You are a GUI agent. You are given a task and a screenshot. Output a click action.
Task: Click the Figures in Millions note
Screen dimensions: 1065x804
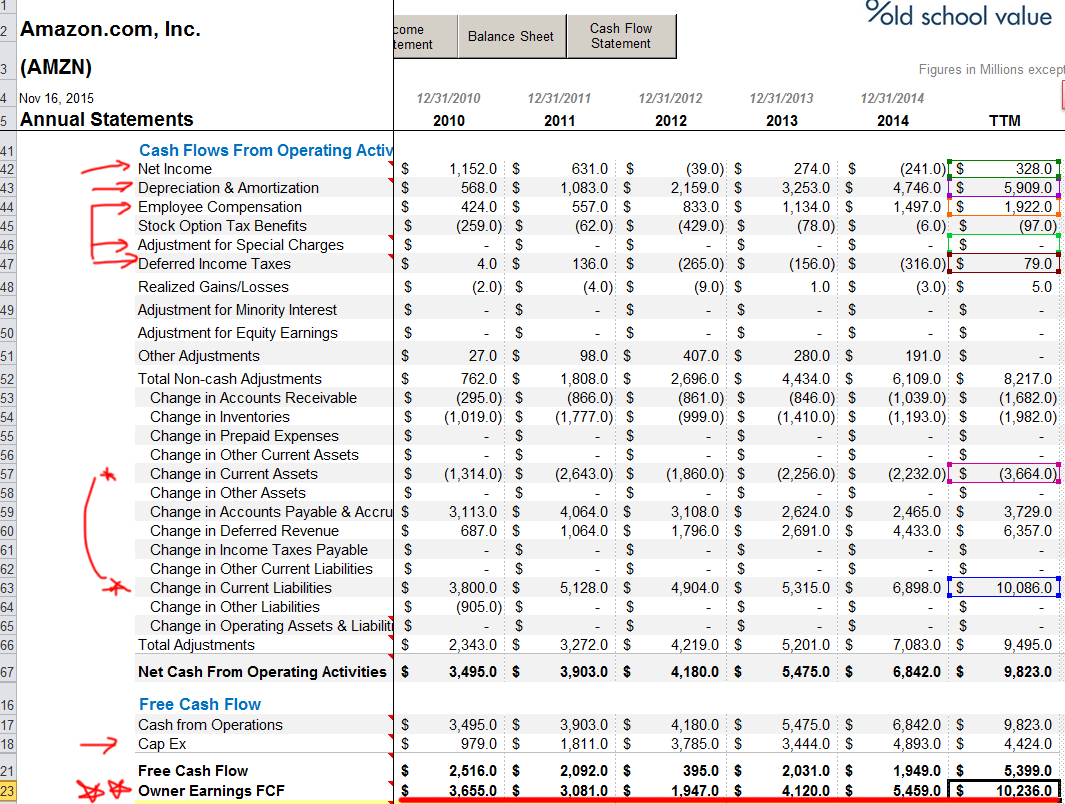(991, 70)
